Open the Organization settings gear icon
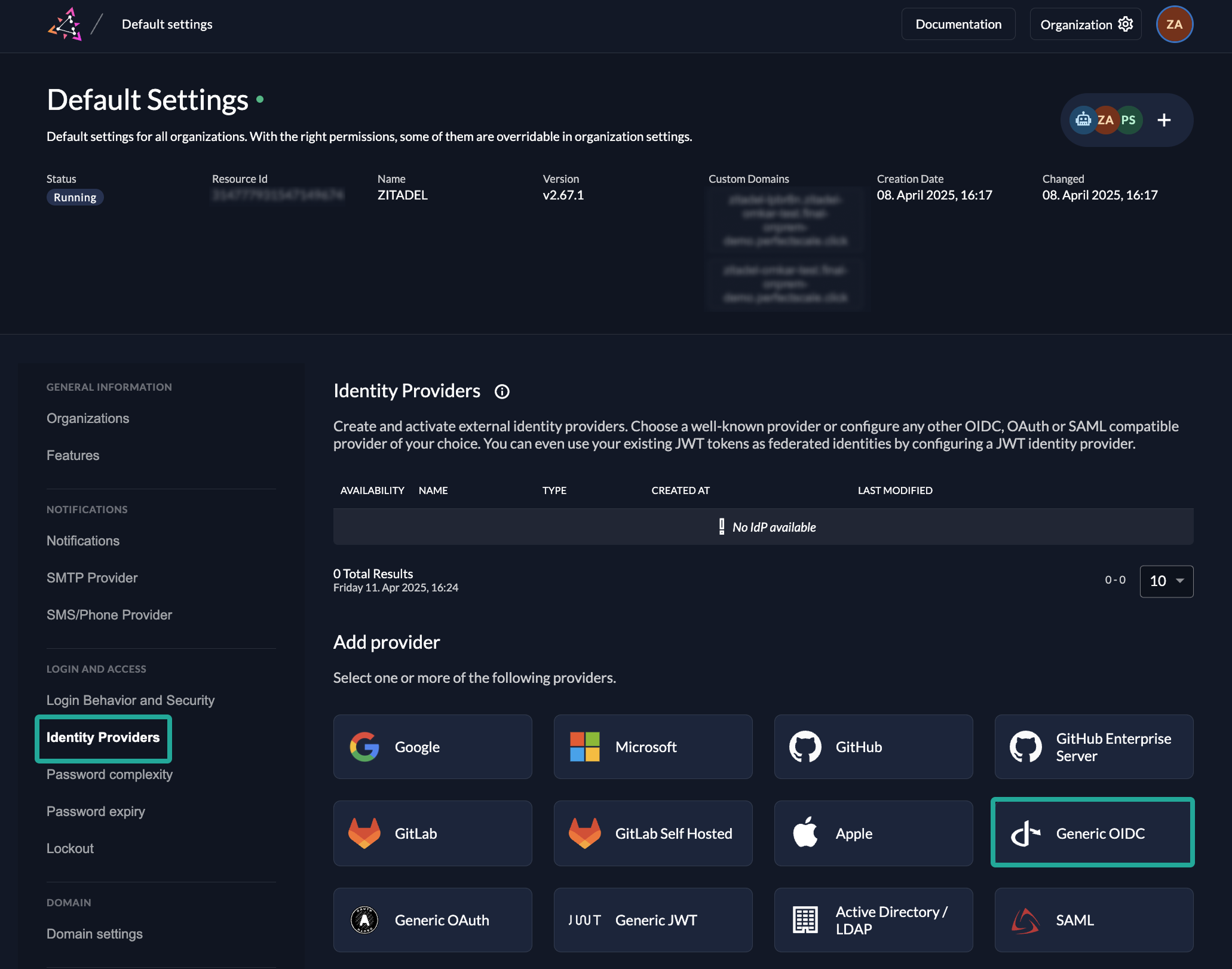The image size is (1232, 969). point(1126,24)
